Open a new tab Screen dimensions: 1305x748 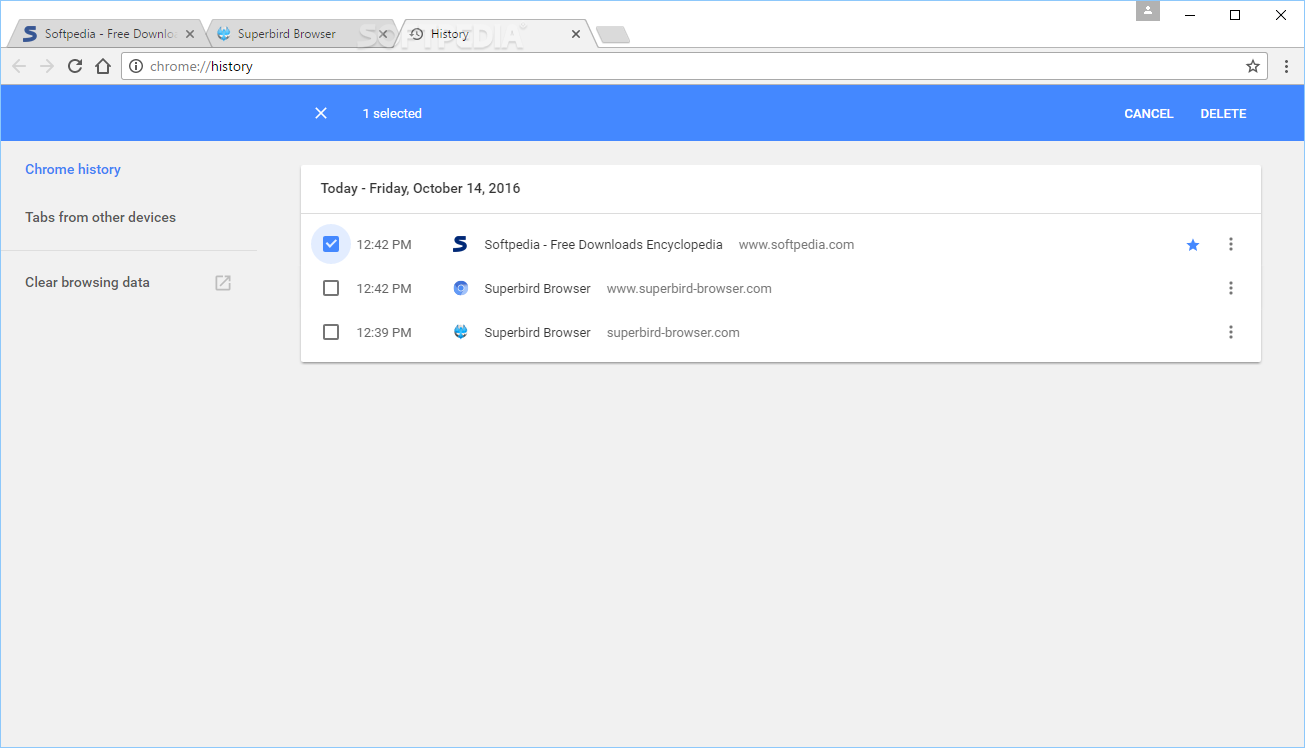(613, 35)
